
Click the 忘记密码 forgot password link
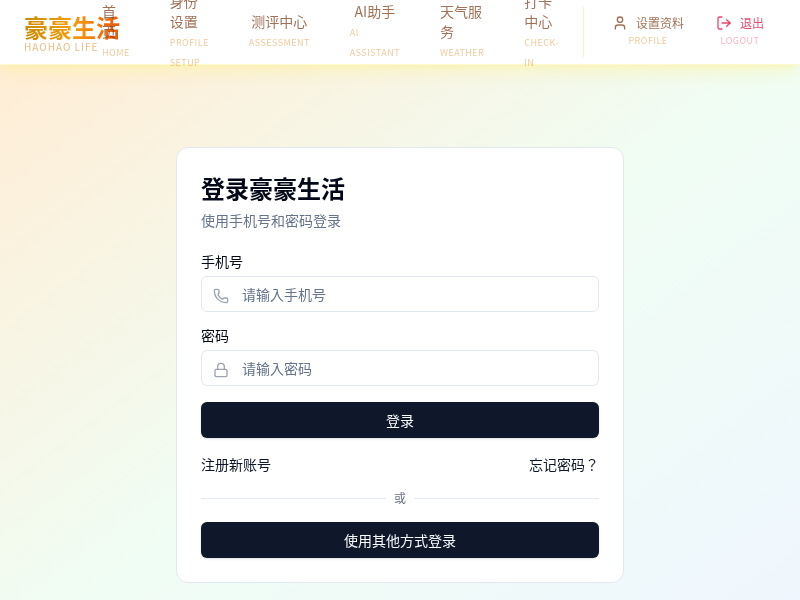pos(562,466)
